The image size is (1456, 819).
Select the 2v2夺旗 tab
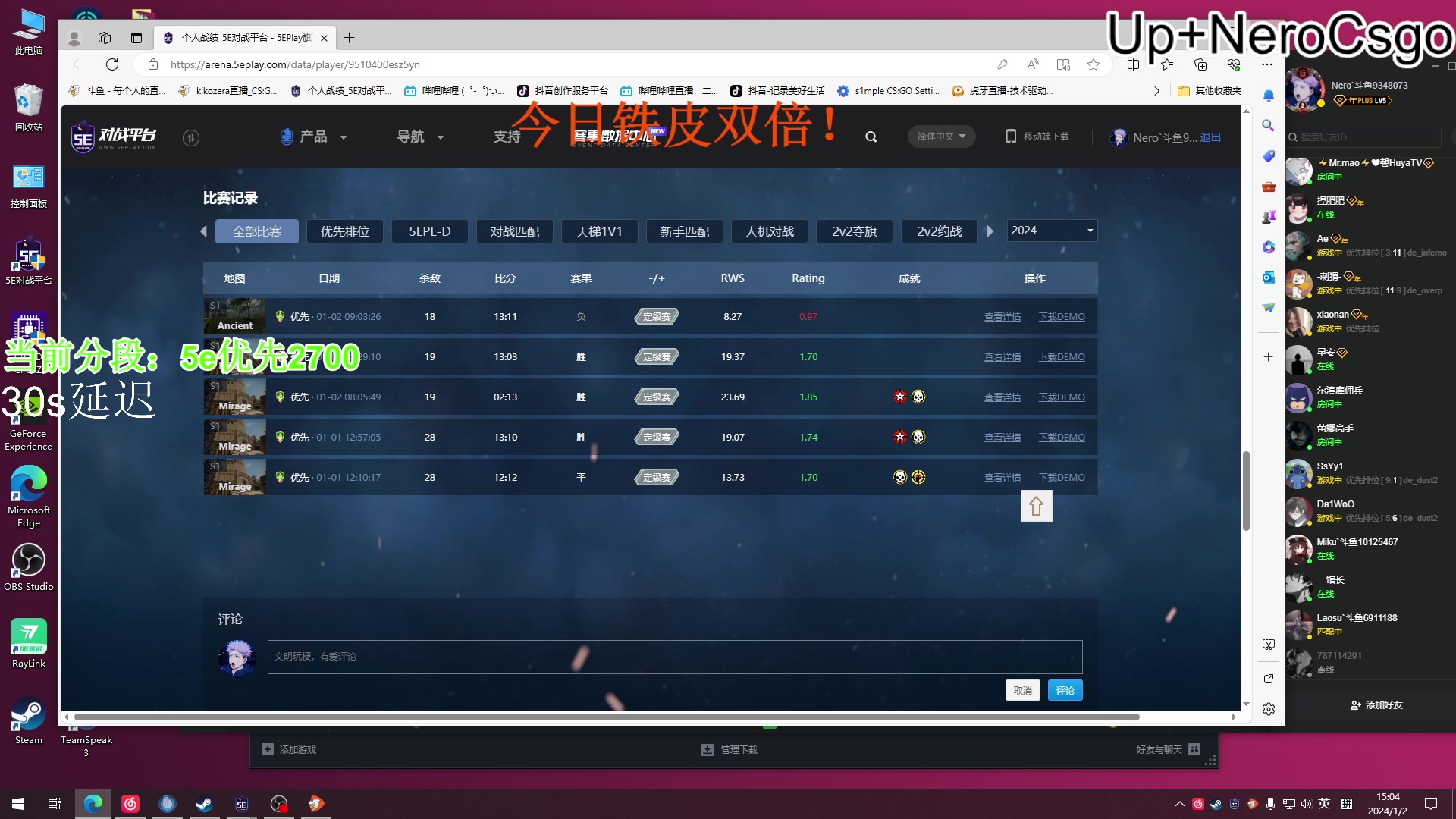pyautogui.click(x=855, y=231)
